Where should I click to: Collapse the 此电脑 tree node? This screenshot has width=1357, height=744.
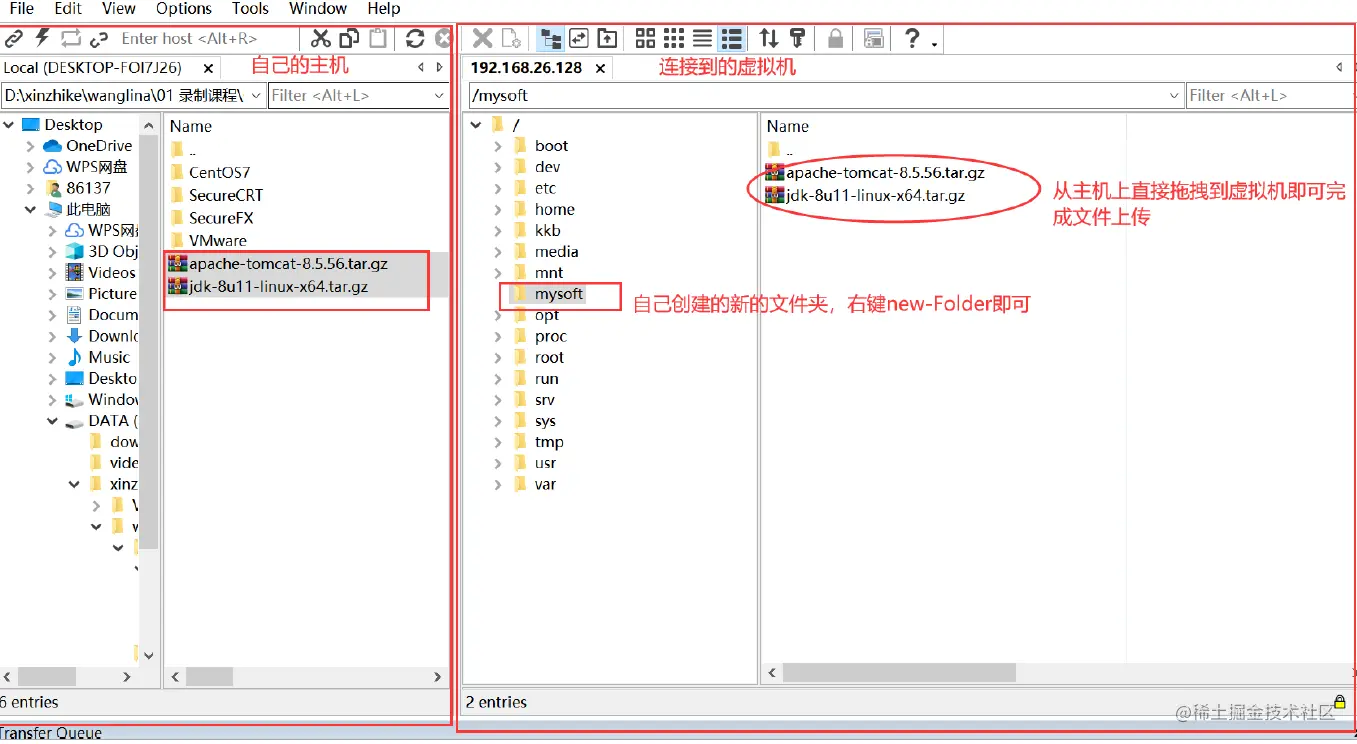(30, 210)
